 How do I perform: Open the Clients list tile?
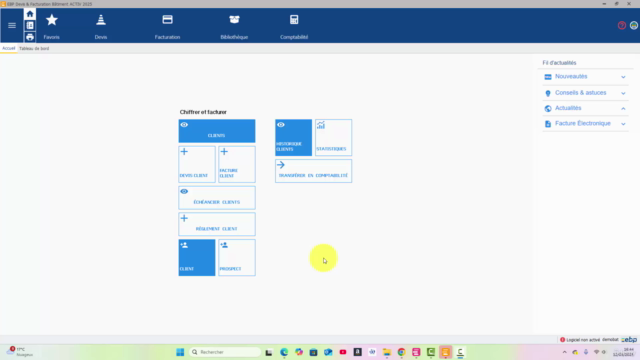point(217,131)
